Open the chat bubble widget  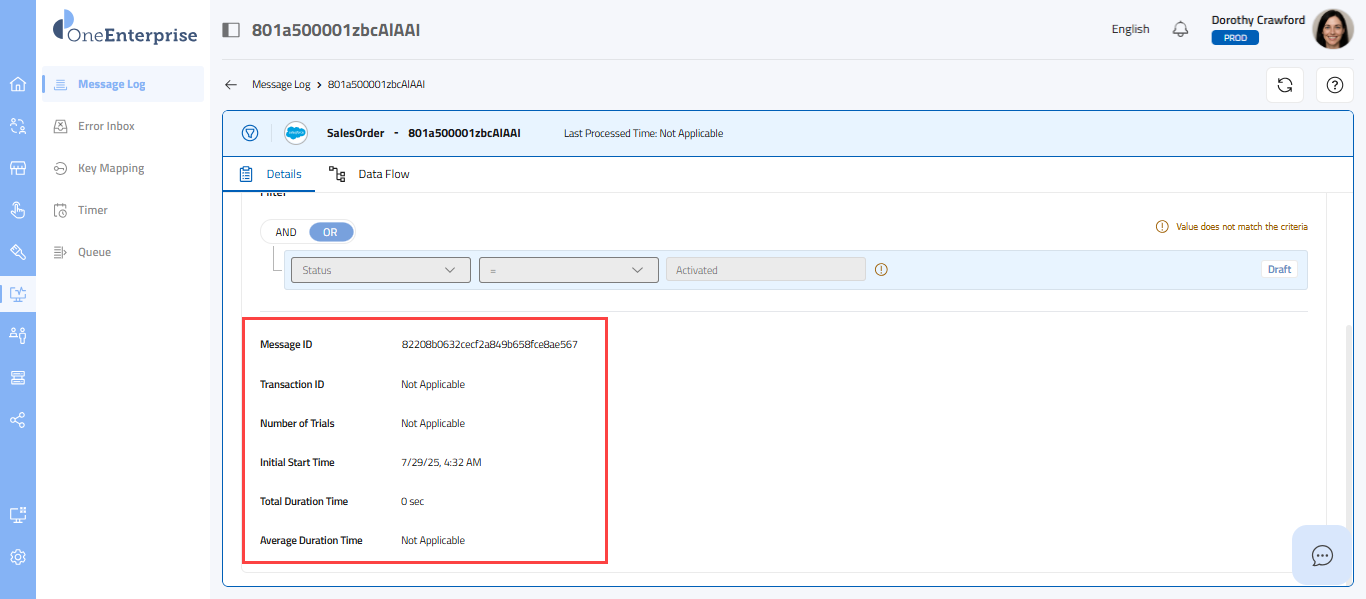coord(1322,555)
